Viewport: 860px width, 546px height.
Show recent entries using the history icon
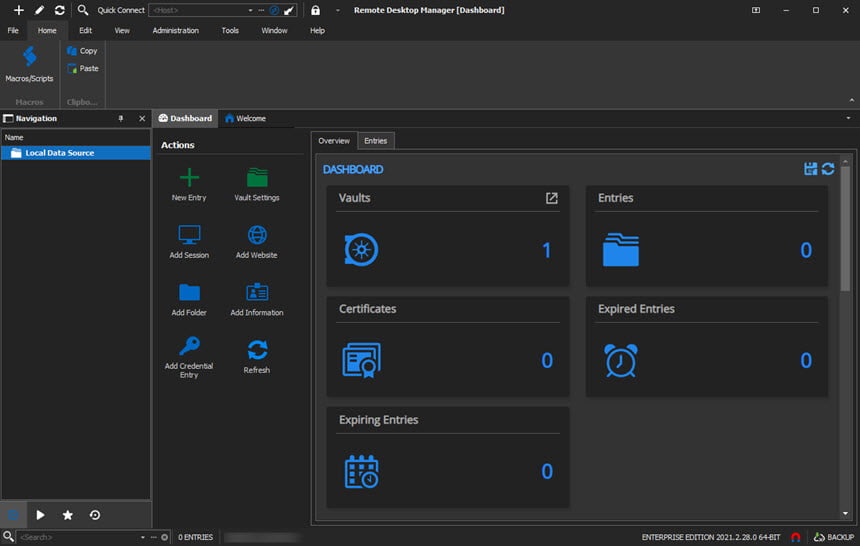click(95, 515)
